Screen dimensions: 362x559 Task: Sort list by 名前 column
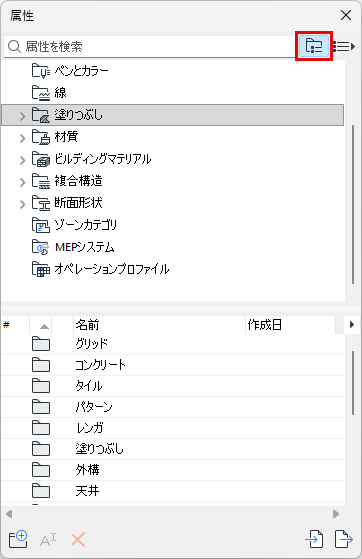tap(159, 325)
